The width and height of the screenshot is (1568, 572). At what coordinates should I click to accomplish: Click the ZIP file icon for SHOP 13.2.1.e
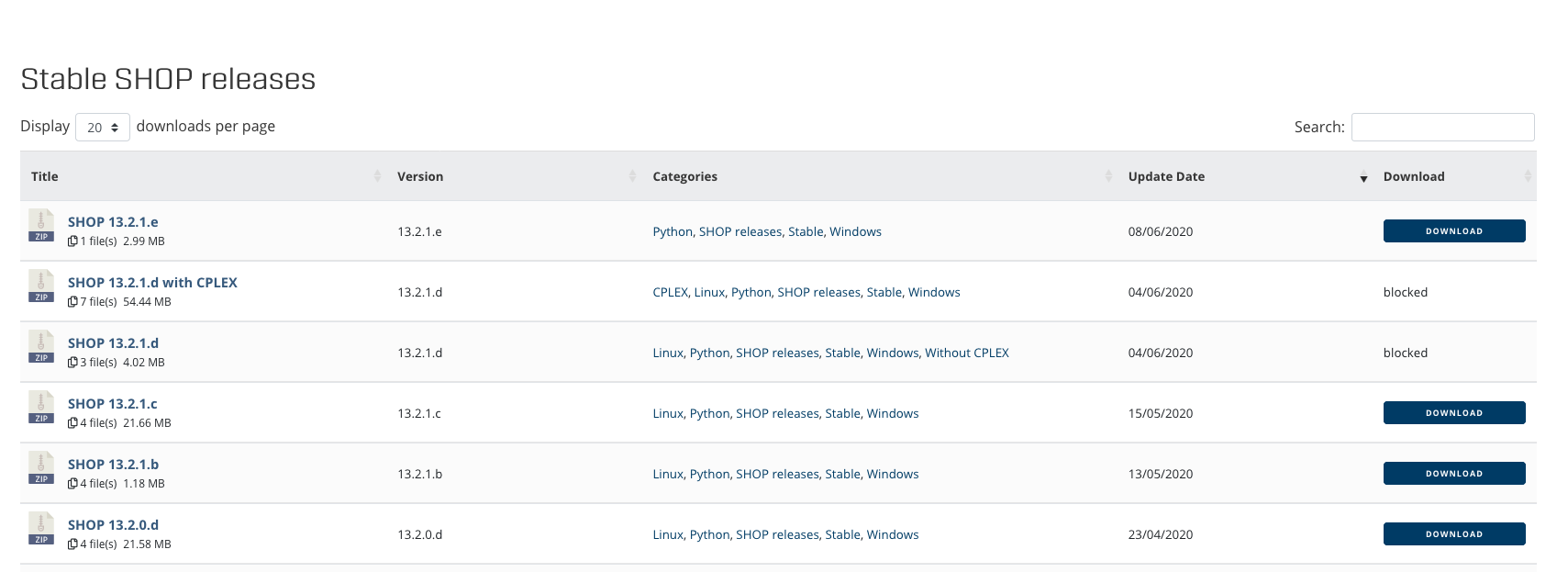(41, 226)
